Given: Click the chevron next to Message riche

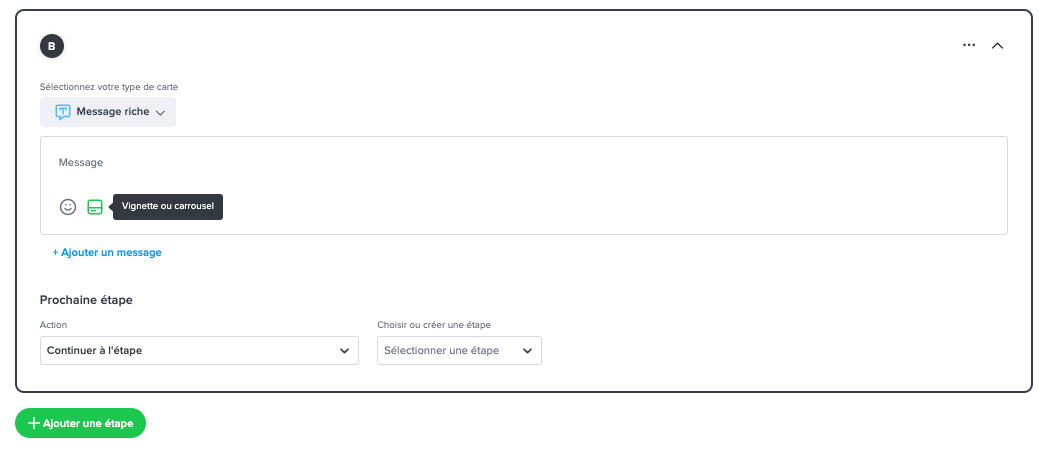Looking at the screenshot, I should tap(160, 113).
